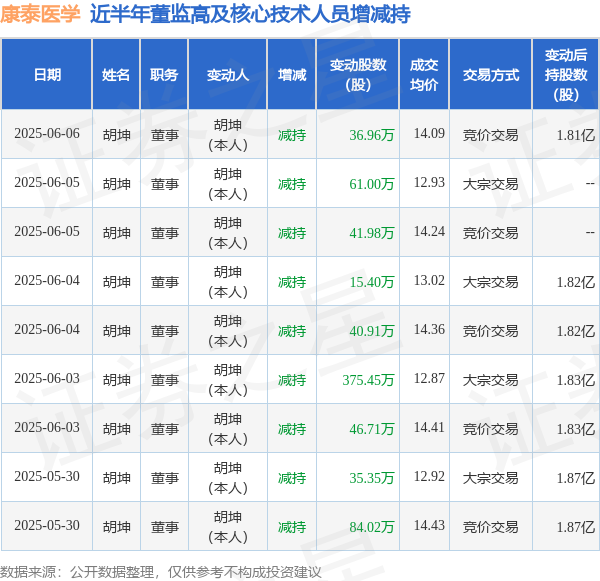The height and width of the screenshot is (581, 600).
Task: Click 1.87亿 in the 84.02万 row
Action: coord(576,527)
